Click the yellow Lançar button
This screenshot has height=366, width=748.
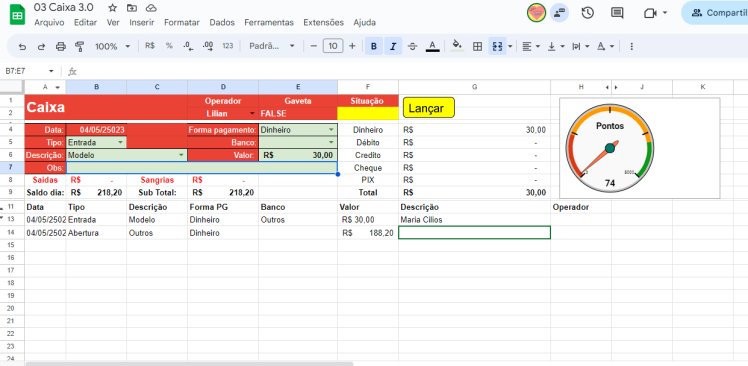(428, 108)
